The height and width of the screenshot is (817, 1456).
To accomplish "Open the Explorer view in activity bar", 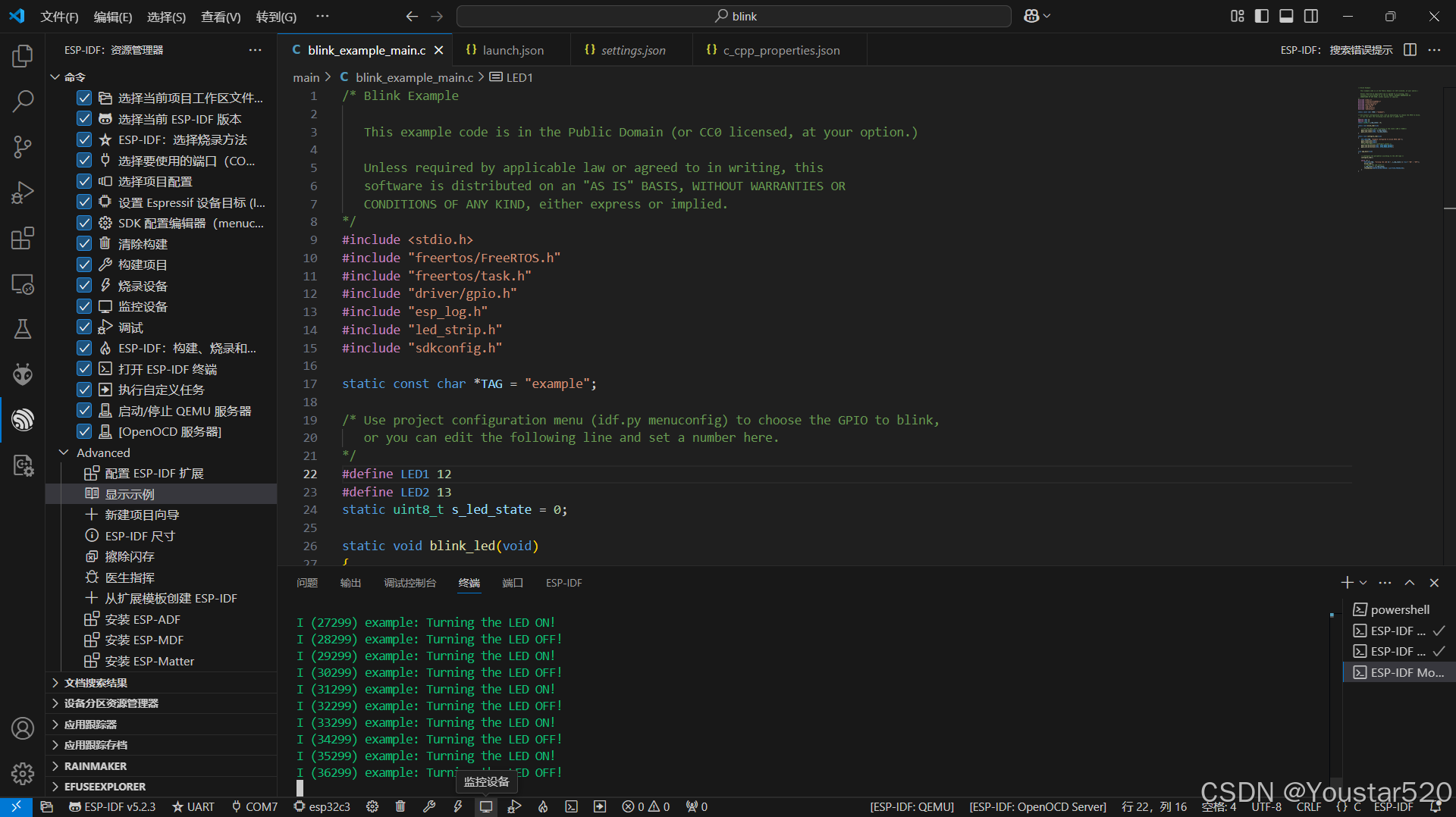I will (x=23, y=55).
